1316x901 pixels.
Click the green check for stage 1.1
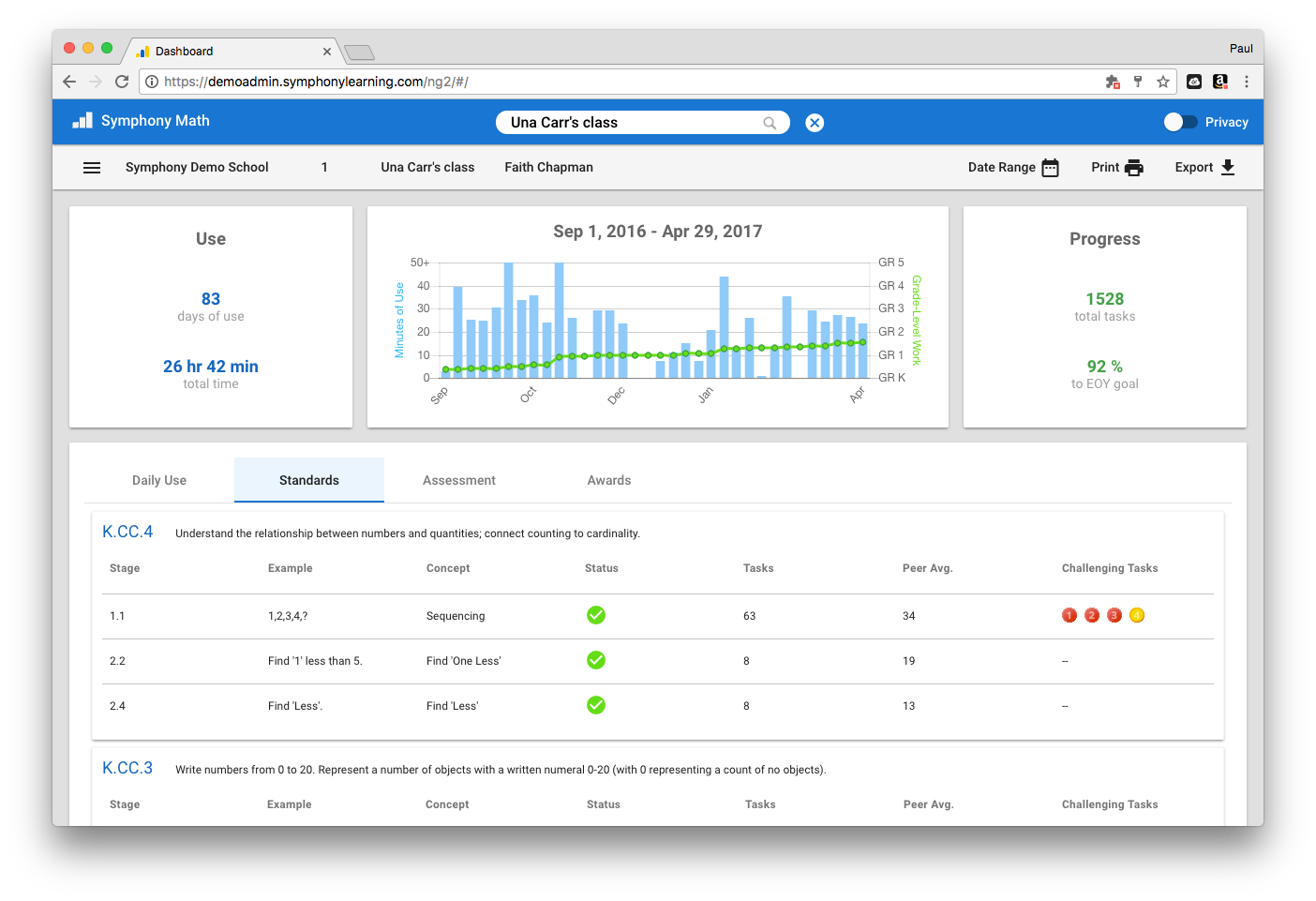(x=596, y=615)
